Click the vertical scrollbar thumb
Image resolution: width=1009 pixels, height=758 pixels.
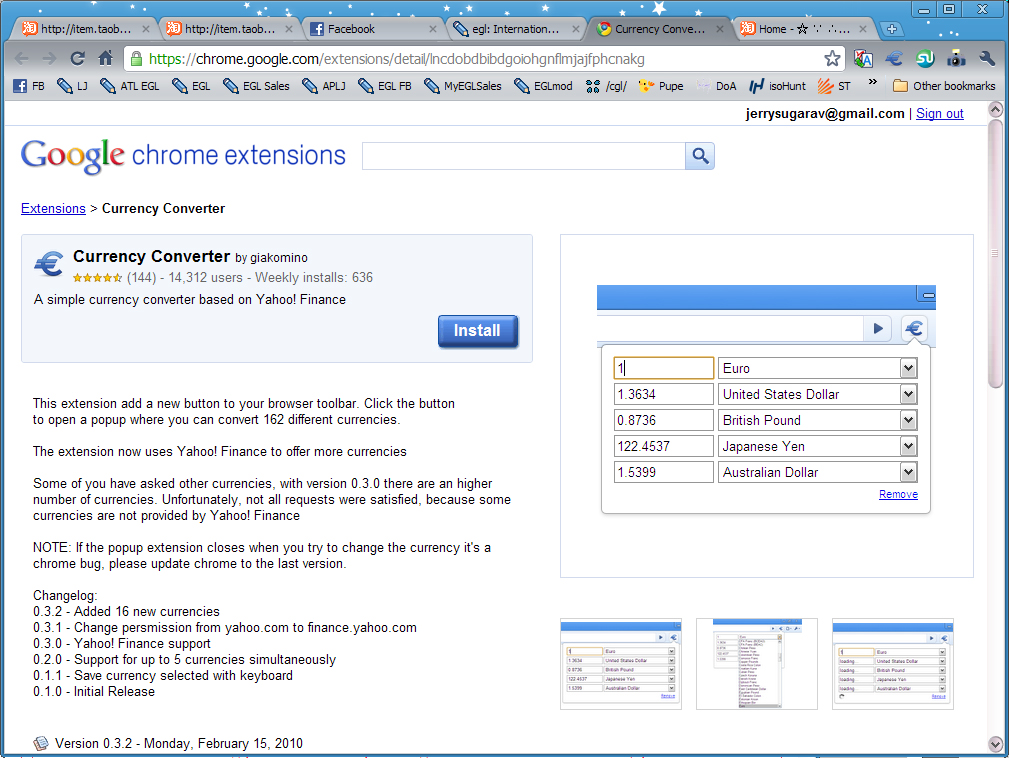point(995,253)
